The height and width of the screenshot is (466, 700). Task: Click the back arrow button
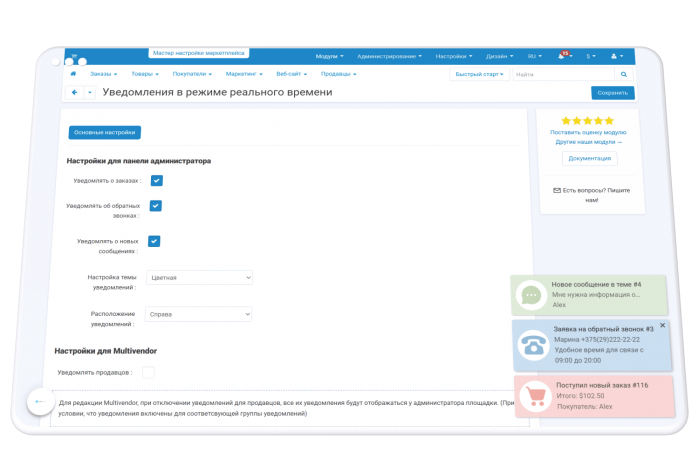click(x=75, y=92)
